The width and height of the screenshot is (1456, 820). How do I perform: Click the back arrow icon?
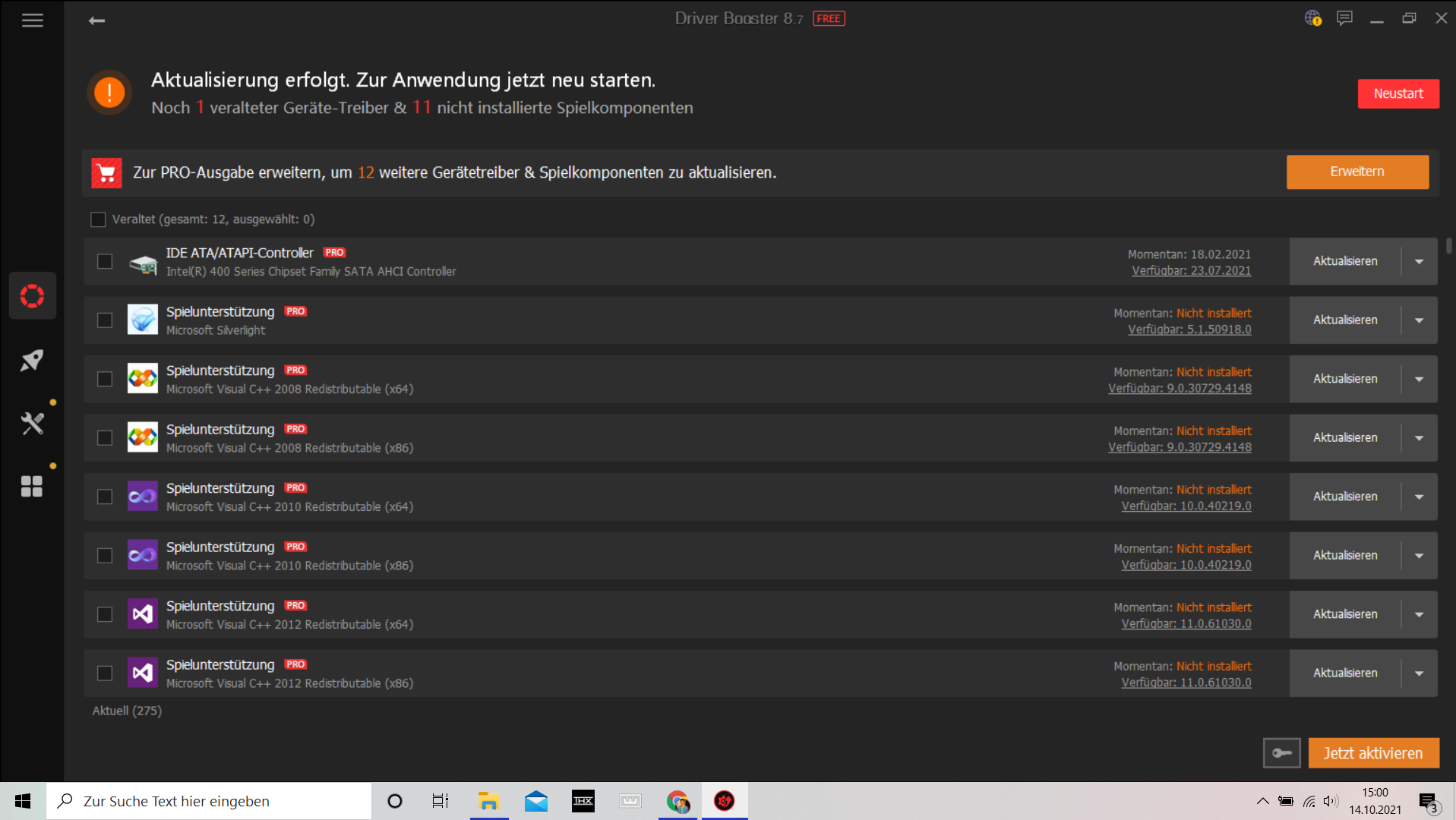[x=96, y=20]
